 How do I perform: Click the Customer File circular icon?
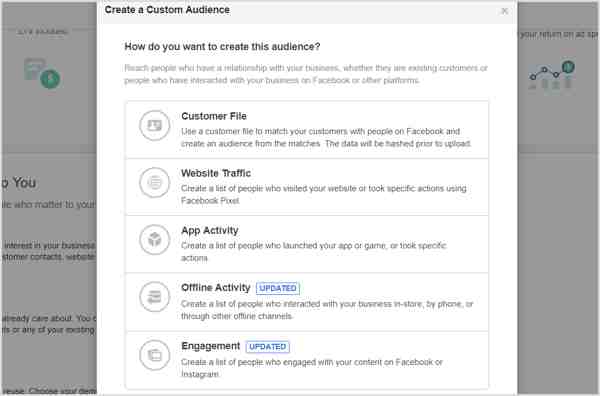coord(155,125)
